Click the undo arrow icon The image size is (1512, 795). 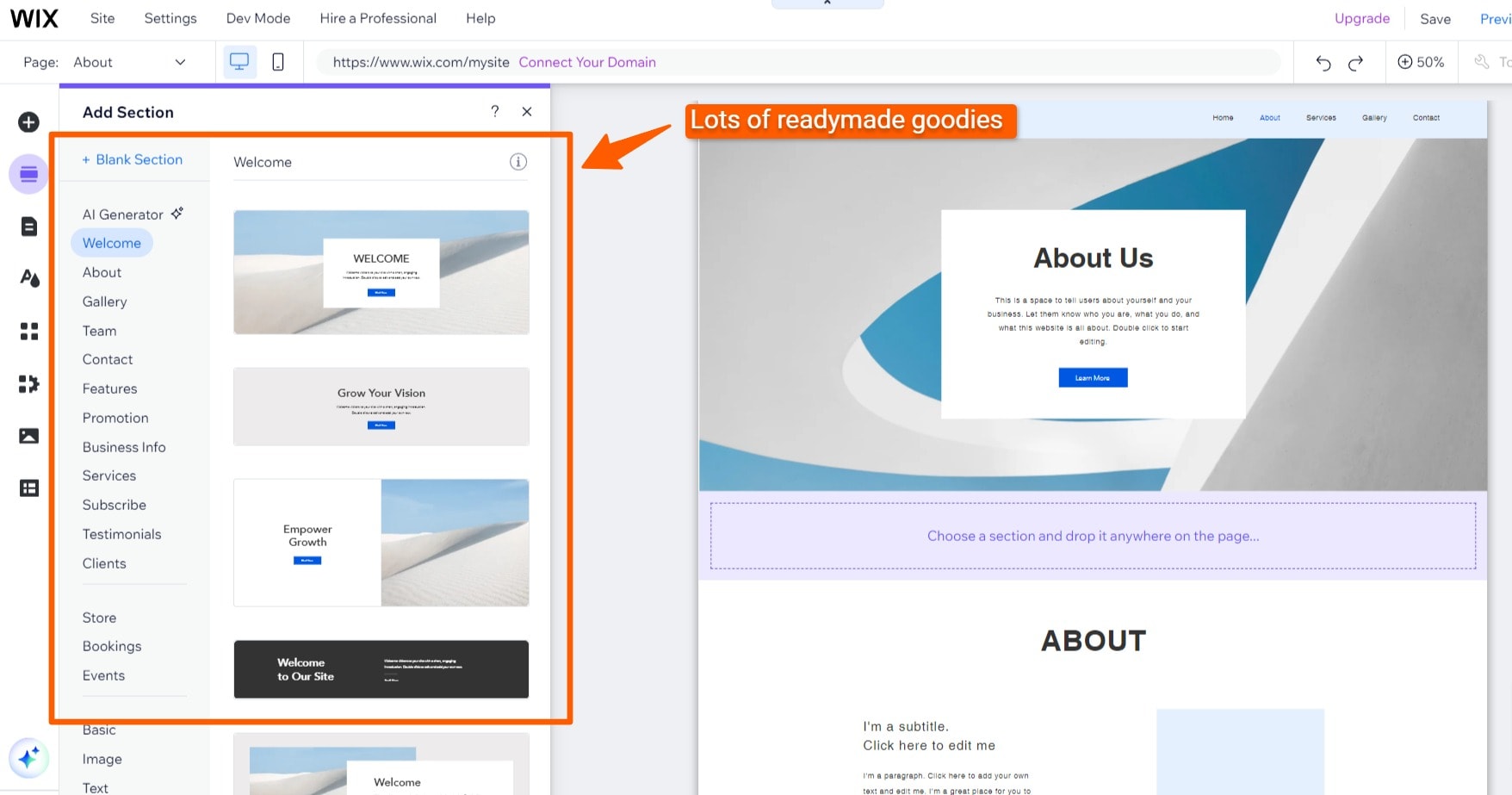(x=1322, y=62)
